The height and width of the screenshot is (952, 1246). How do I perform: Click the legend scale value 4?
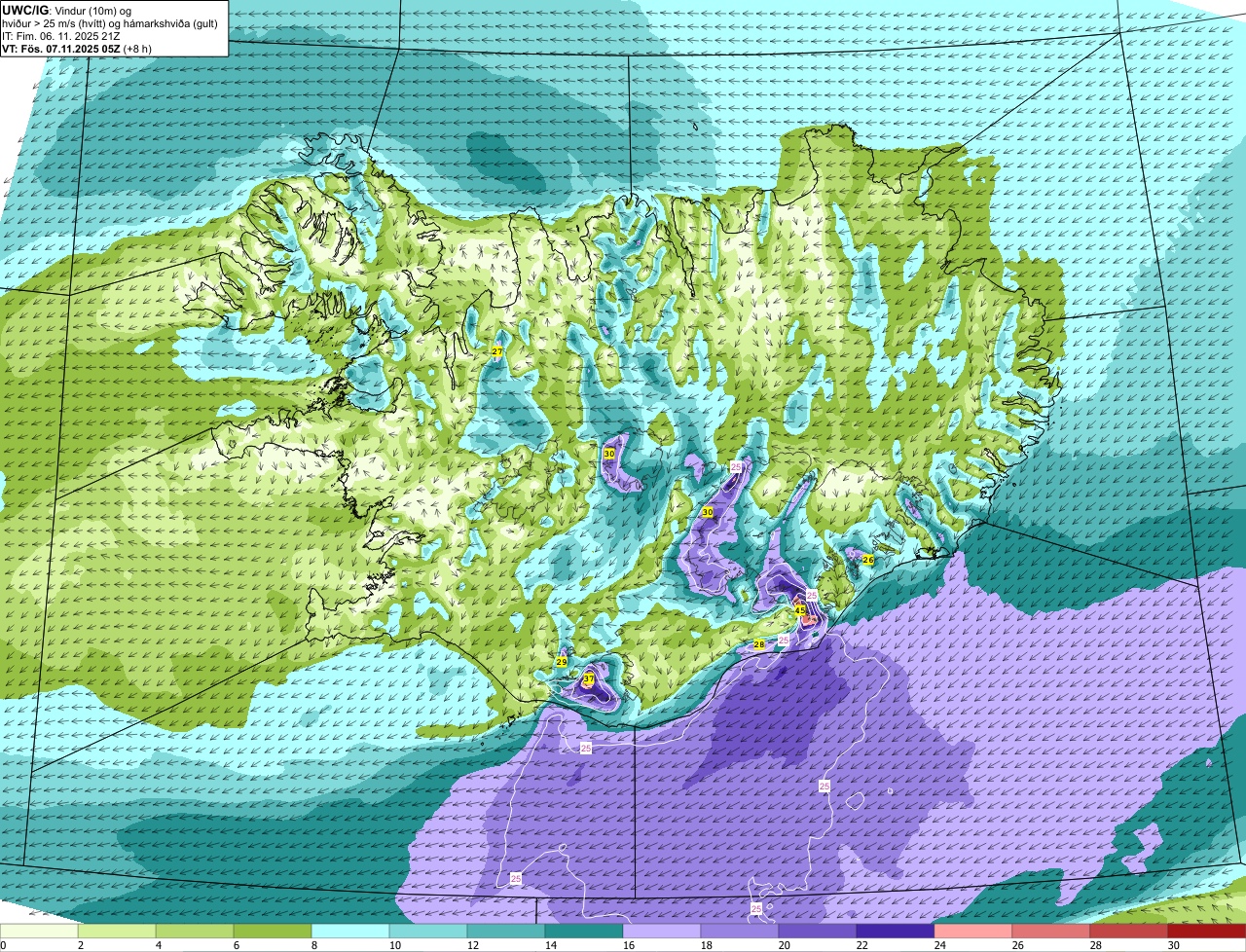pos(158,945)
